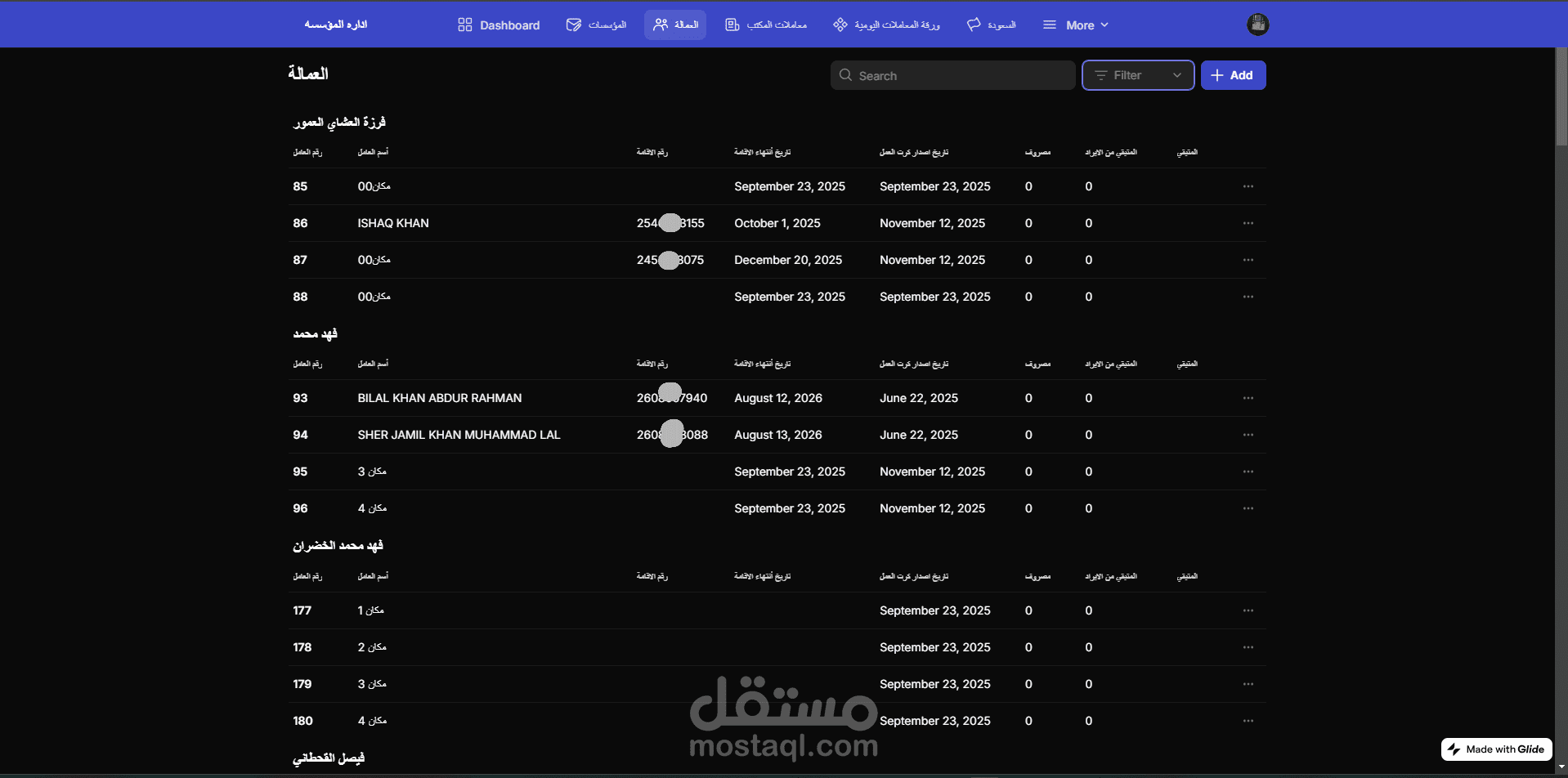Open the three-dot menu on row 178

click(x=1248, y=647)
